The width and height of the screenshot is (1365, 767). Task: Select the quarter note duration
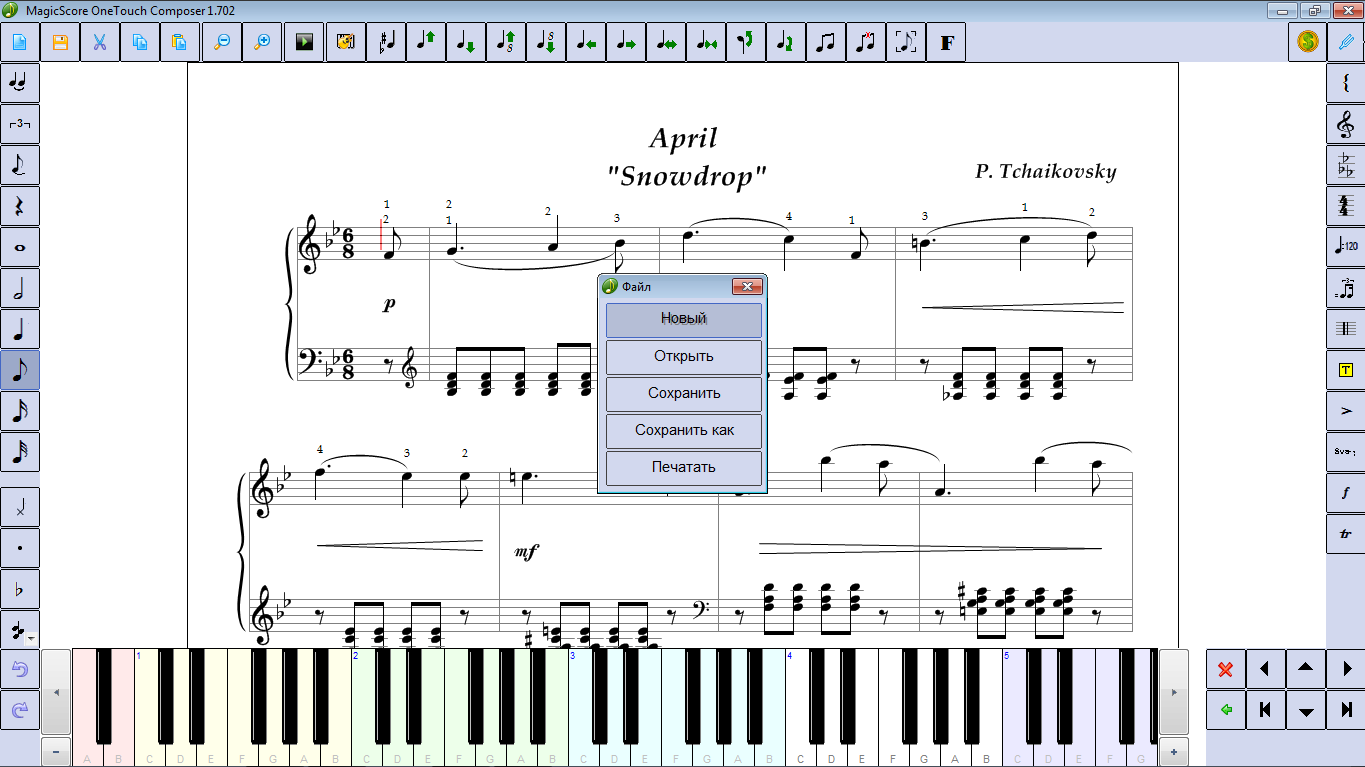click(20, 329)
